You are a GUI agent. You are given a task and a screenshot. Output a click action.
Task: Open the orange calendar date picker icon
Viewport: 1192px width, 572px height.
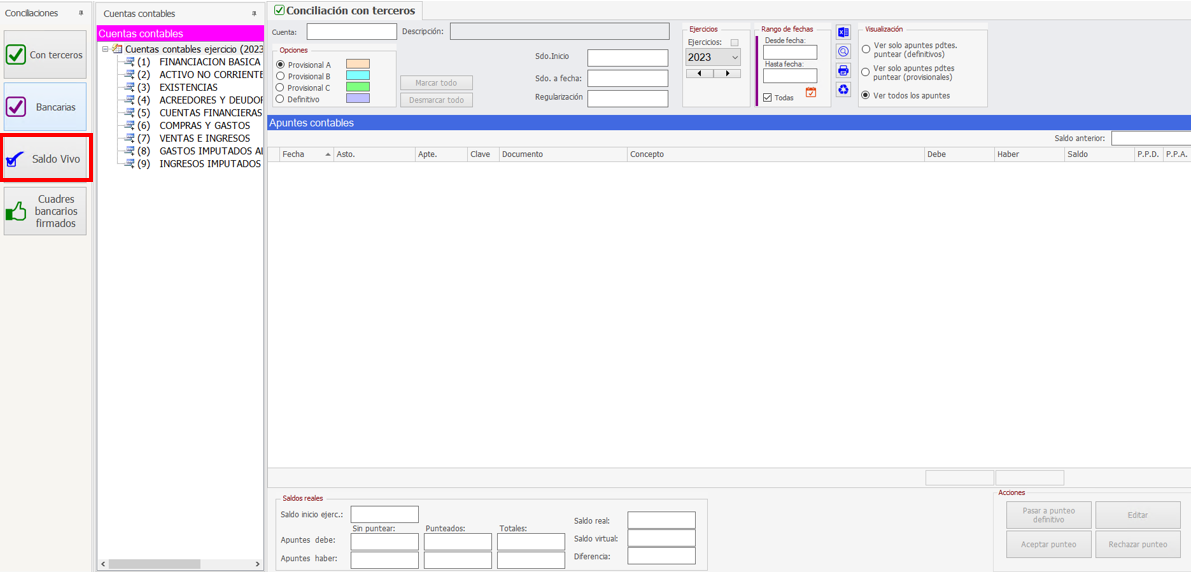pyautogui.click(x=811, y=93)
